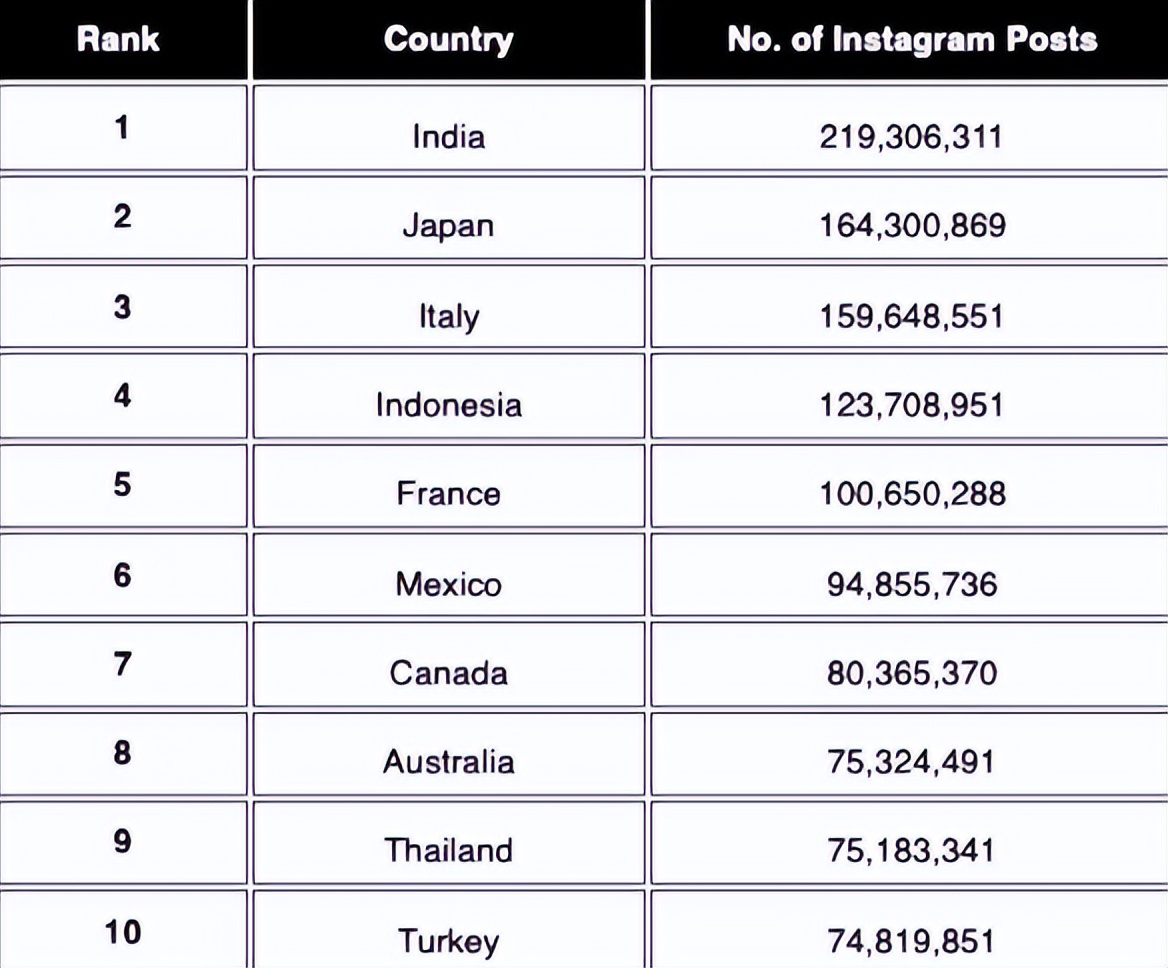Click the 219,306,311 posts value
Image resolution: width=1168 pixels, height=968 pixels.
tap(910, 137)
